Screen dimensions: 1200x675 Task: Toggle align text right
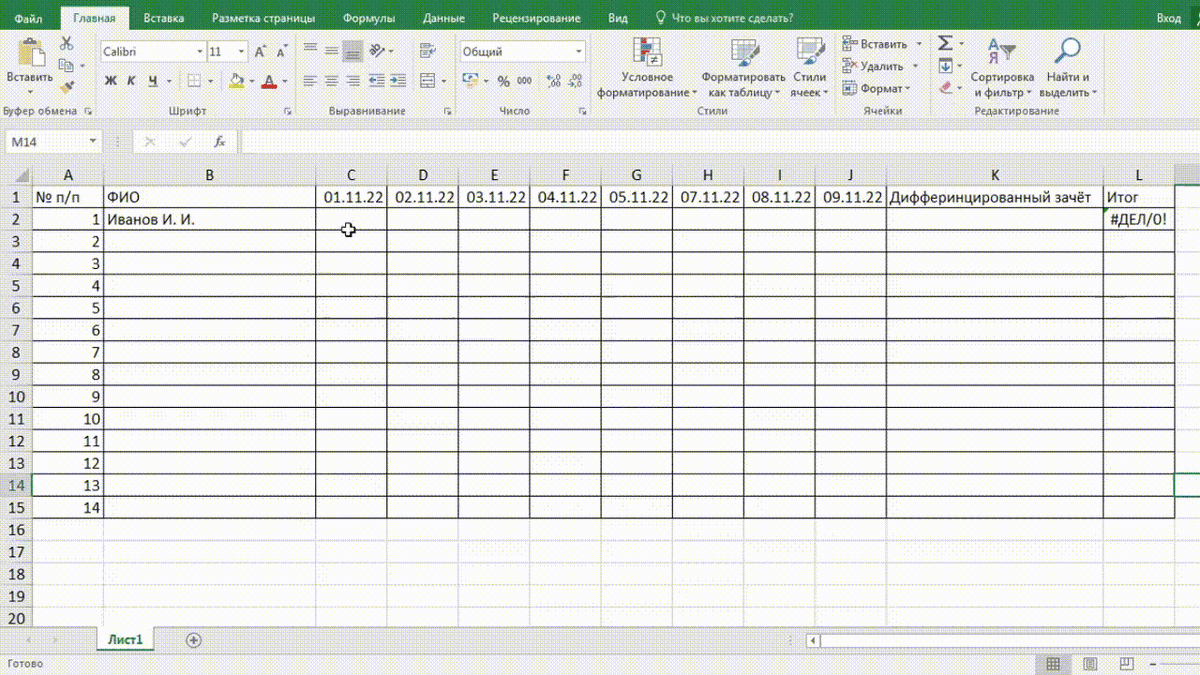pos(352,81)
